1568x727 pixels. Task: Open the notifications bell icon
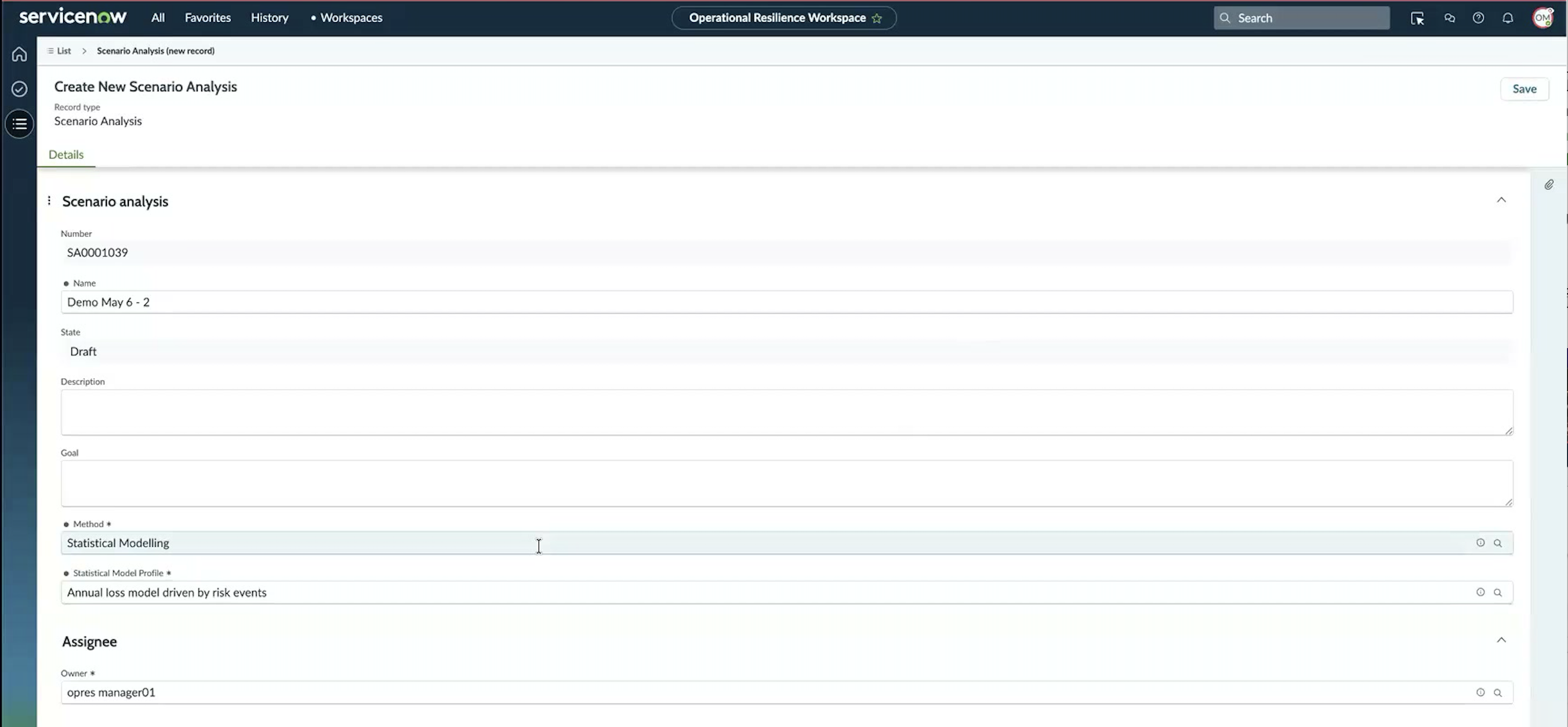click(1507, 18)
